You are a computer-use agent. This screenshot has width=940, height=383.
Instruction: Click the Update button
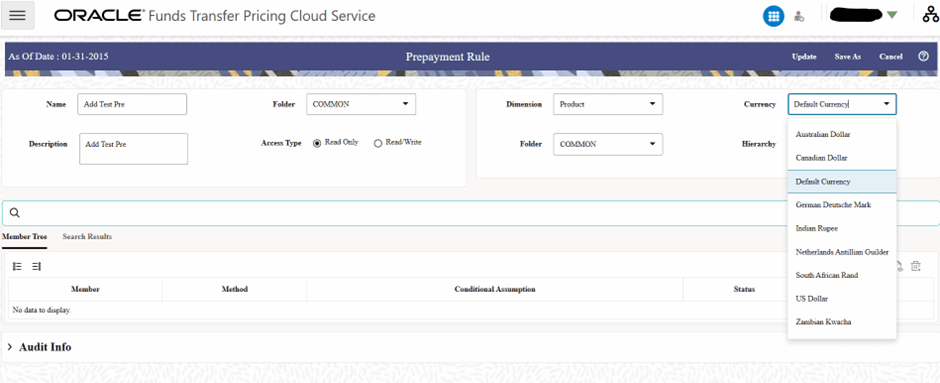(x=804, y=57)
